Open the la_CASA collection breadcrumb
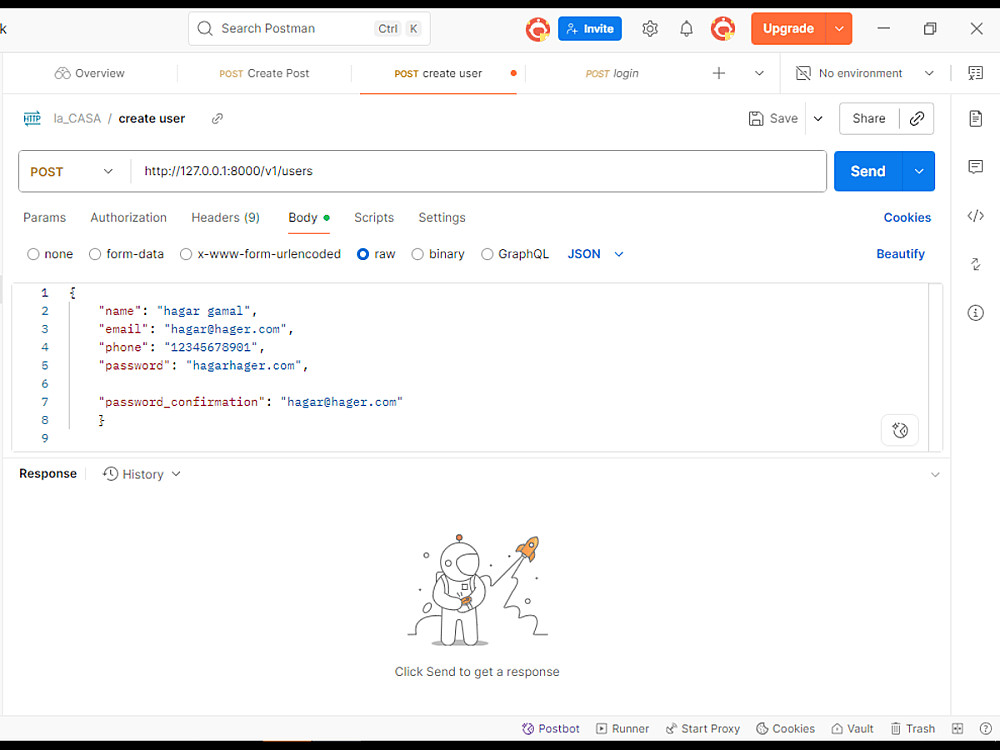1000x750 pixels. [x=77, y=119]
